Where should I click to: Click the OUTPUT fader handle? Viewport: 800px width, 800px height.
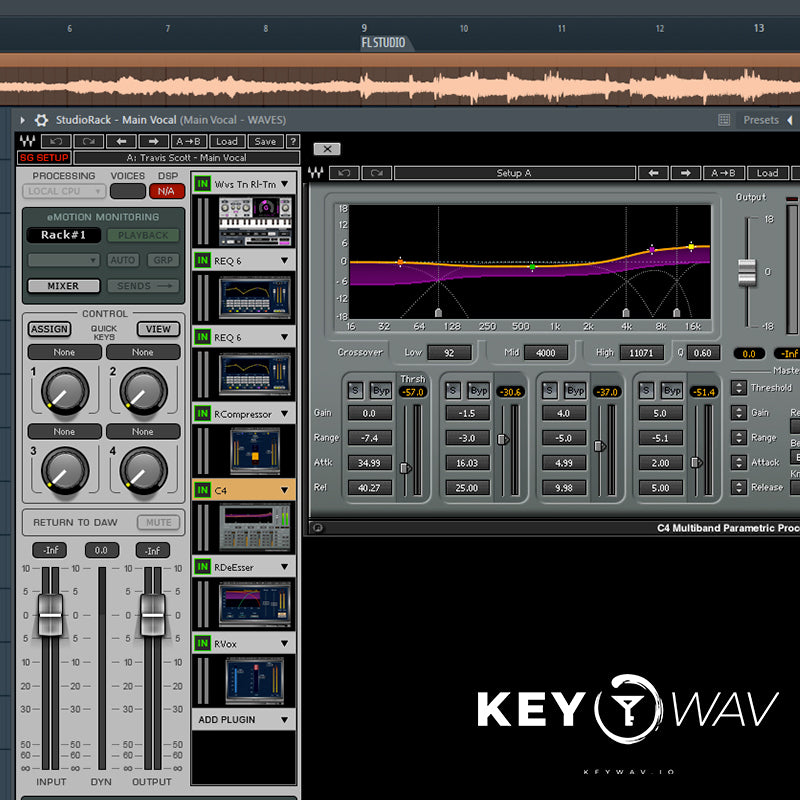coord(153,615)
